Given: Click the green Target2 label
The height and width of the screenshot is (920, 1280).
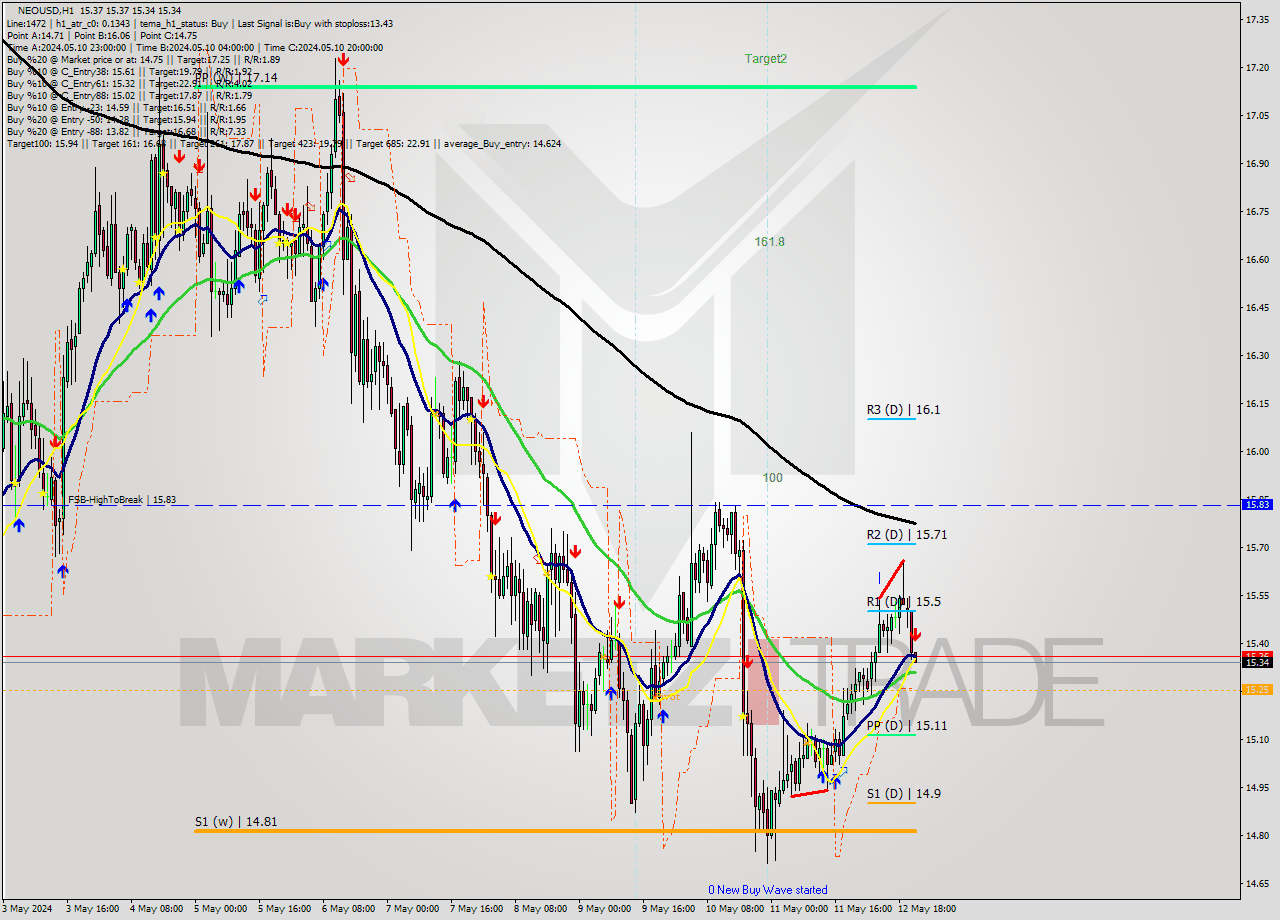Looking at the screenshot, I should coord(765,59).
